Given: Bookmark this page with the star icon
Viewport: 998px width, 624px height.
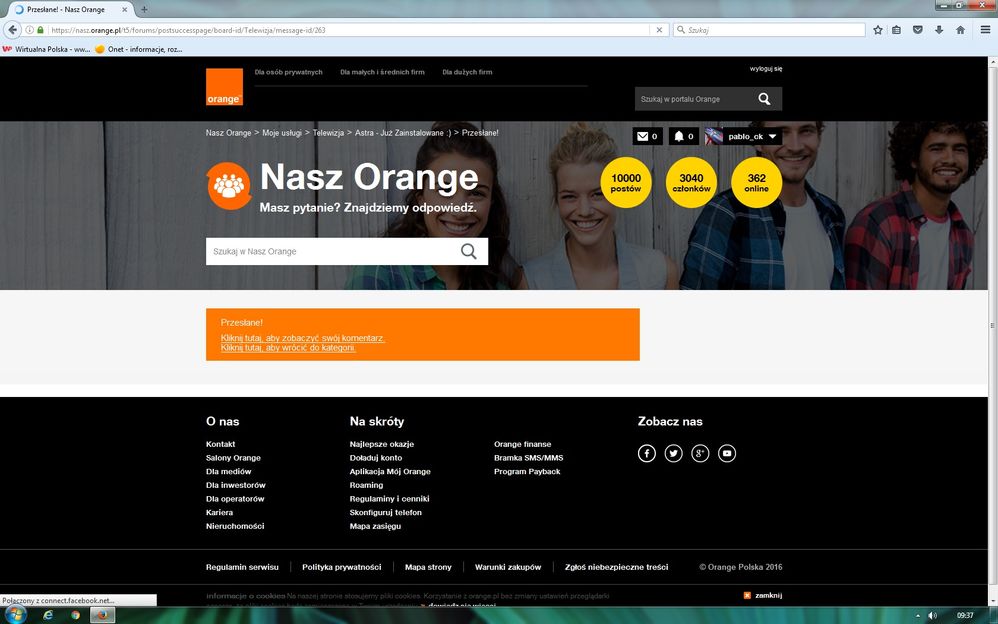Looking at the screenshot, I should [x=878, y=30].
